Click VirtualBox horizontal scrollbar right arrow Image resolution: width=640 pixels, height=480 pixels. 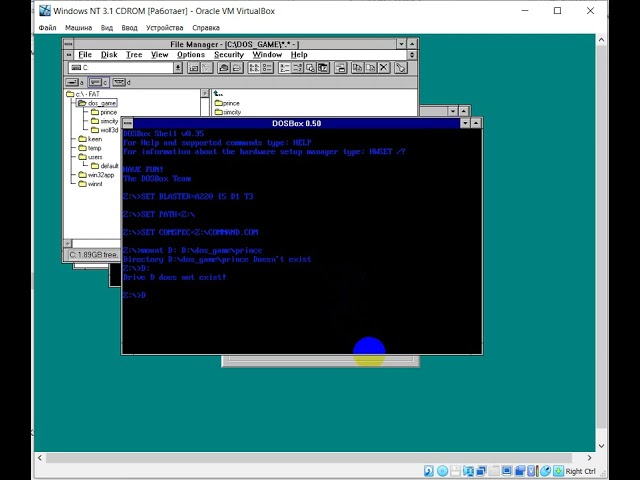click(589, 458)
